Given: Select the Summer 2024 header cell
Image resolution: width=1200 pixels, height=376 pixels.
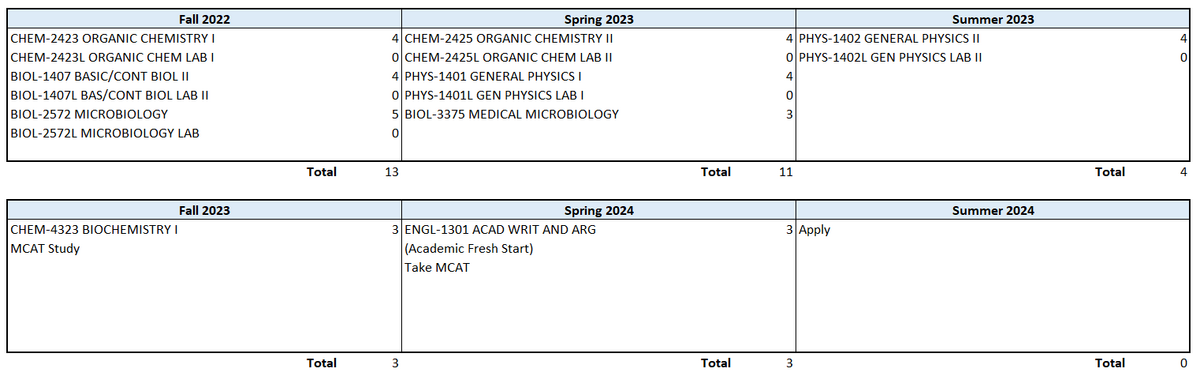Looking at the screenshot, I should click(x=993, y=211).
